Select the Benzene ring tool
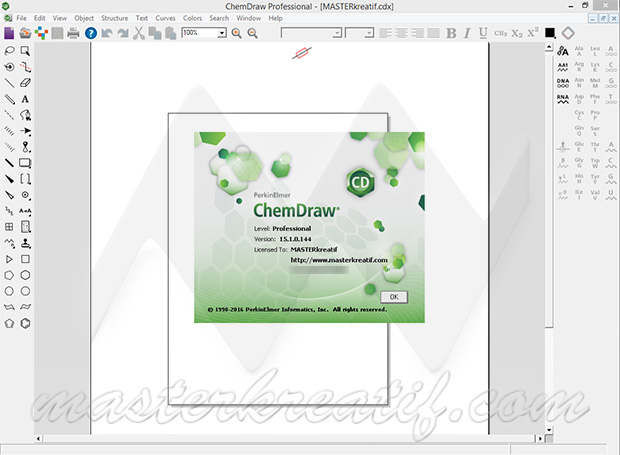The height and width of the screenshot is (455, 620). coord(25,323)
